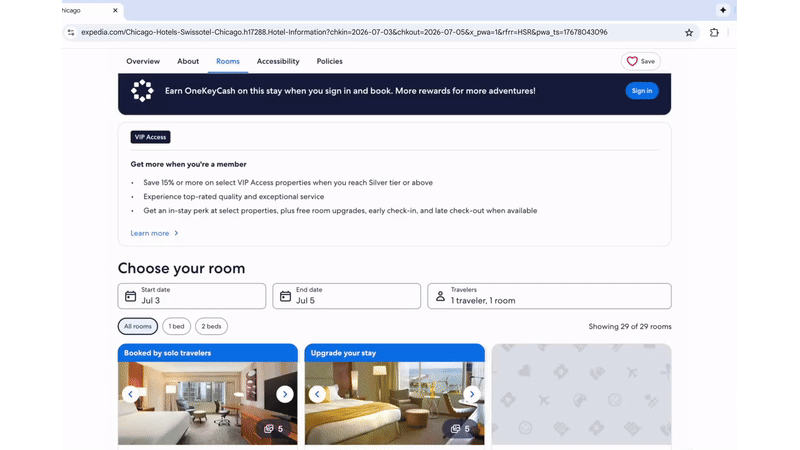Open the Start date Jul 3 field
This screenshot has width=800, height=450.
(192, 296)
